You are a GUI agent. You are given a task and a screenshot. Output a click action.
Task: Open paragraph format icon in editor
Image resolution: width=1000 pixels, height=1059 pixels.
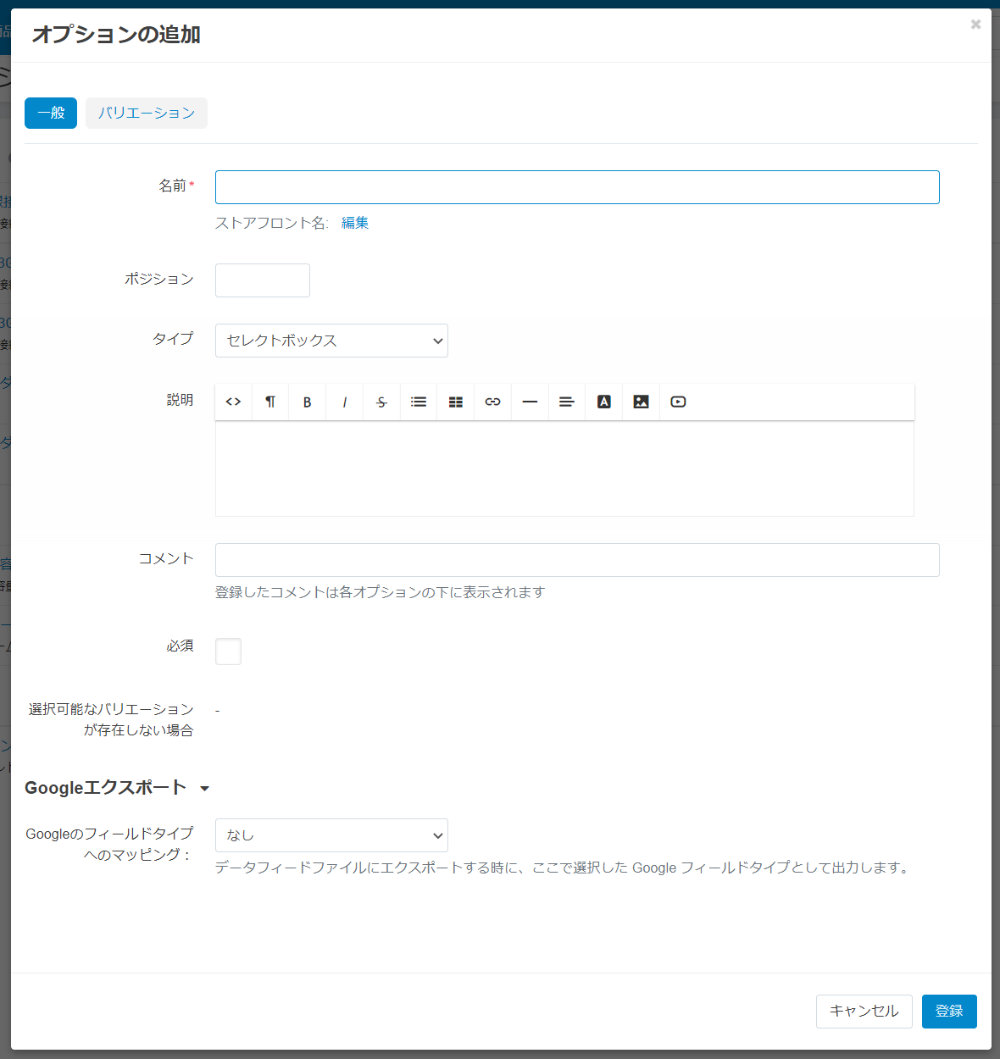tap(270, 402)
